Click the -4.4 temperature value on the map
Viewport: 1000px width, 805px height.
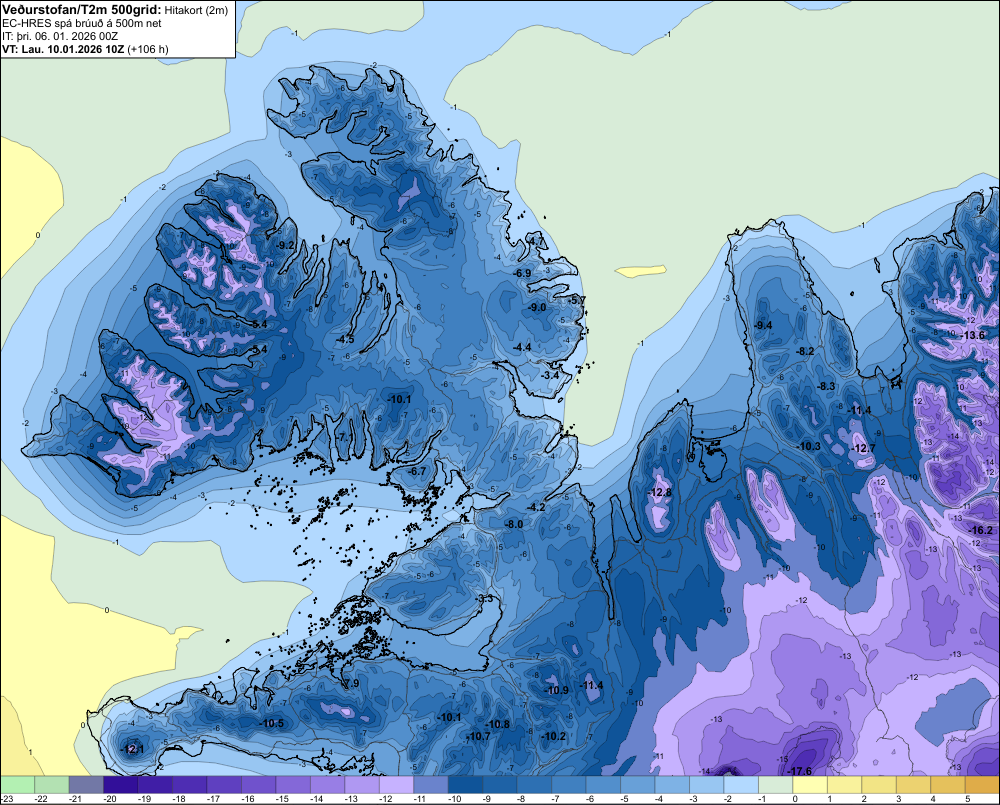522,346
